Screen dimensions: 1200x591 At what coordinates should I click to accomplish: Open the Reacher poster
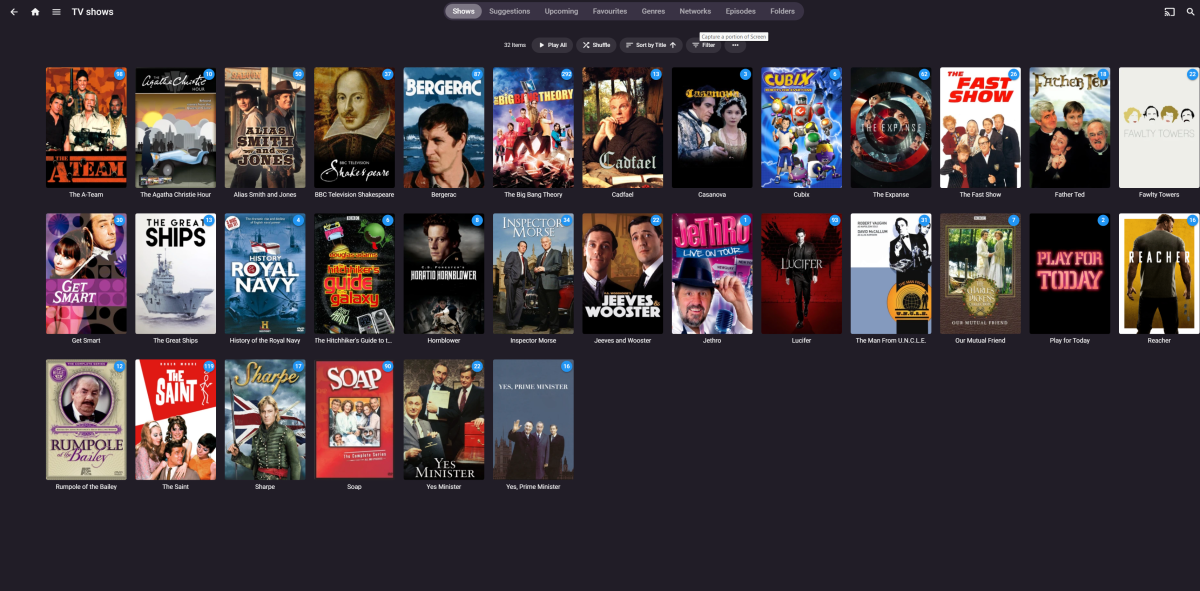pos(1159,273)
